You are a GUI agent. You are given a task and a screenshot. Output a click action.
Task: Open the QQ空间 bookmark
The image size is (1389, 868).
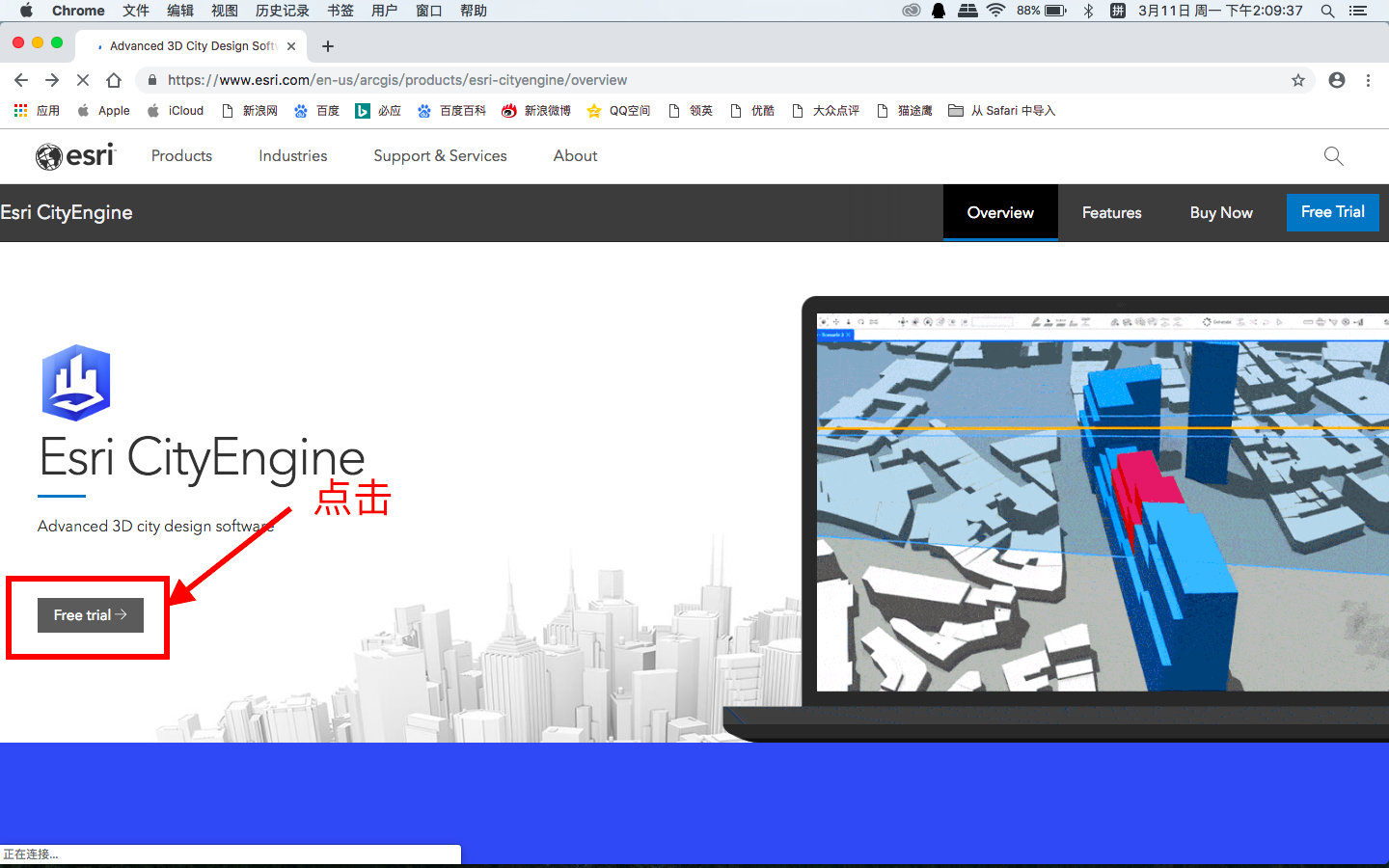point(618,111)
